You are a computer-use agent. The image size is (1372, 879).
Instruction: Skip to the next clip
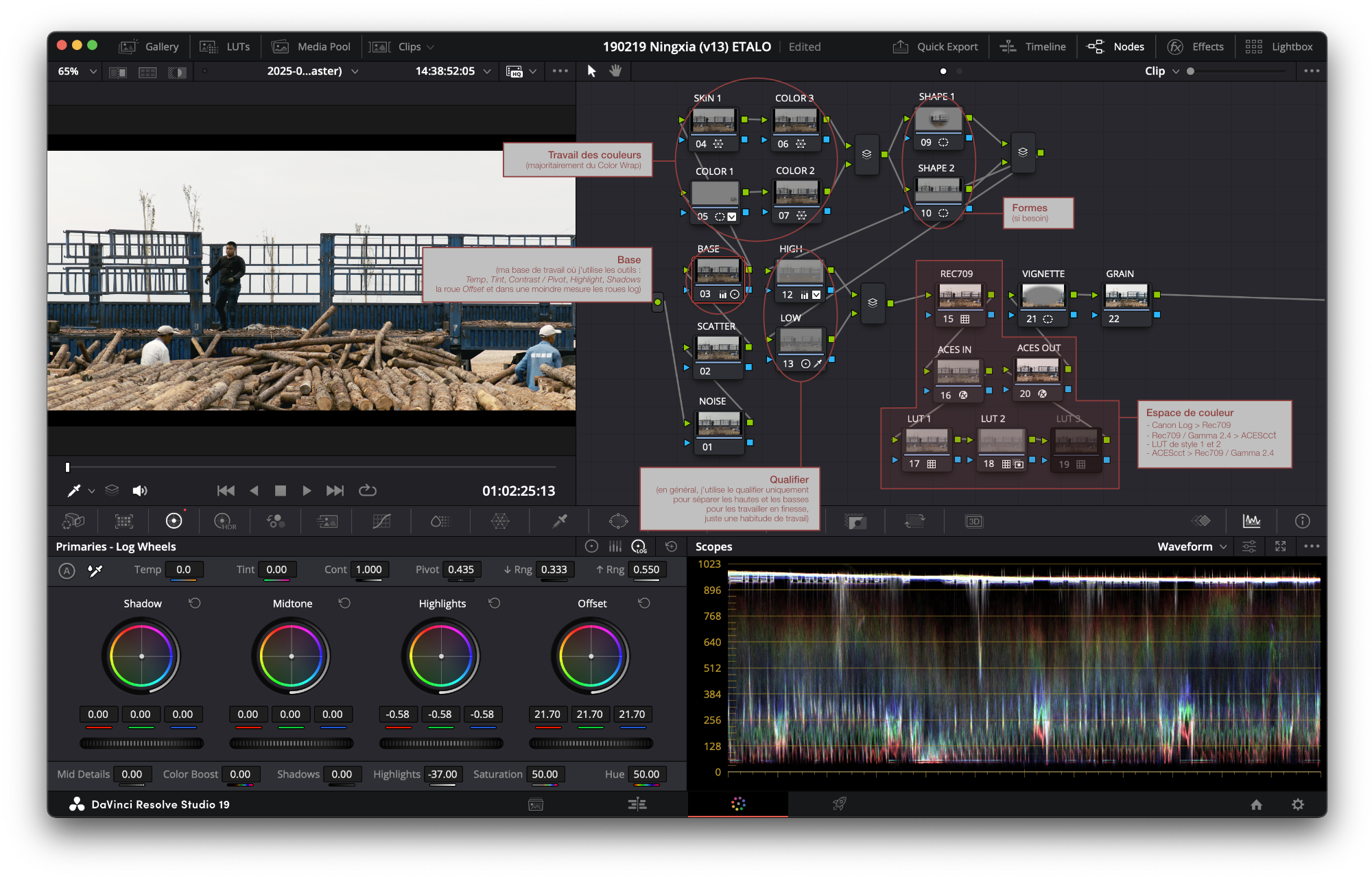[335, 490]
